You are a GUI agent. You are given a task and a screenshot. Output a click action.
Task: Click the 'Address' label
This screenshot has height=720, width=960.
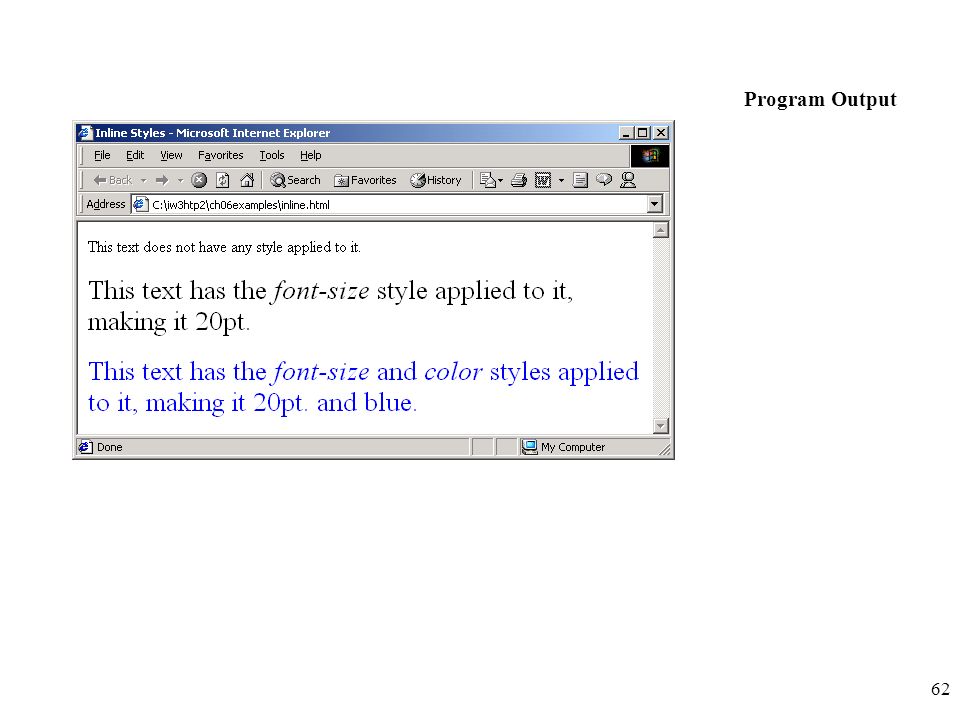[x=105, y=204]
